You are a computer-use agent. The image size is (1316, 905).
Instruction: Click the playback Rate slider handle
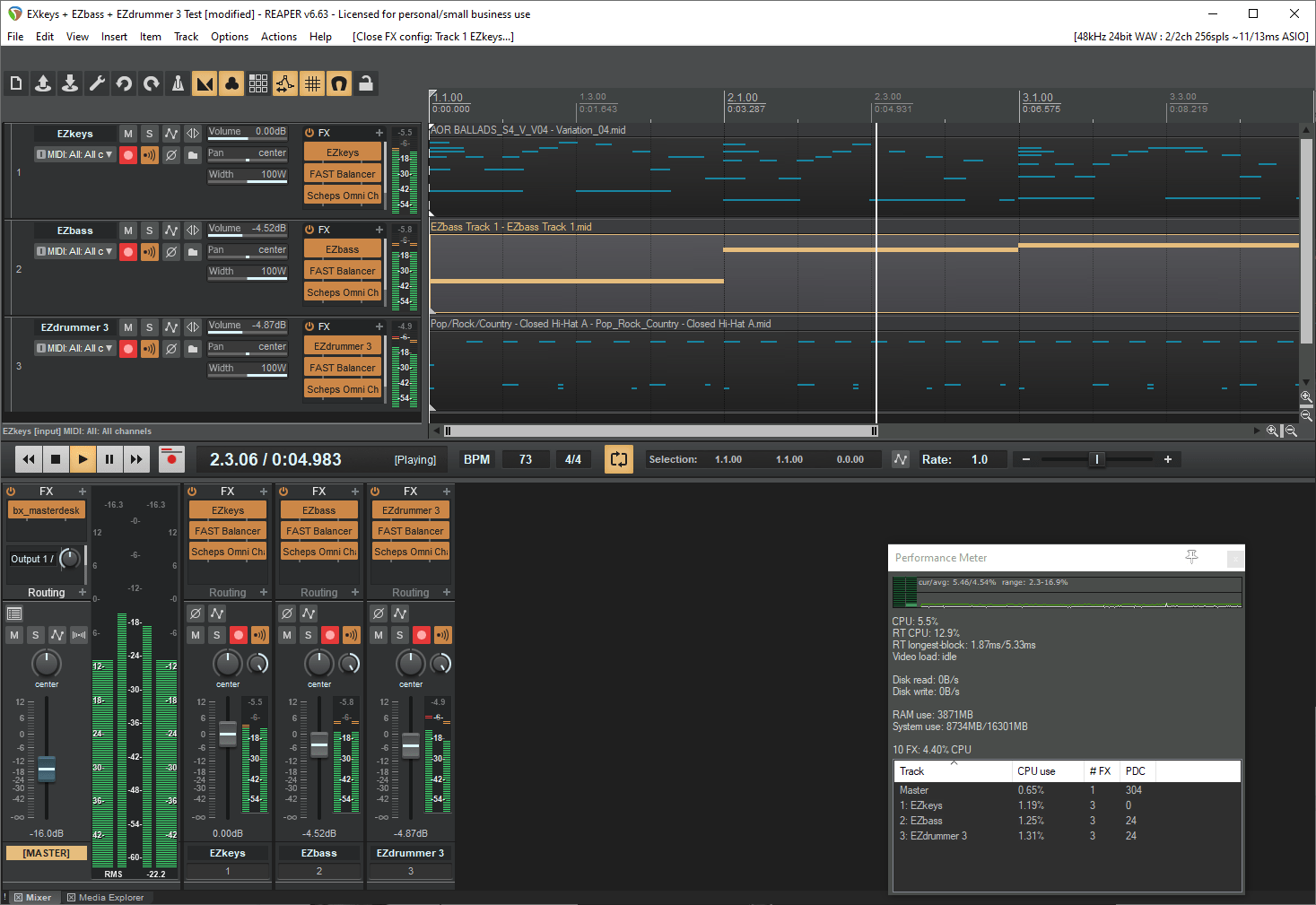coord(1096,459)
